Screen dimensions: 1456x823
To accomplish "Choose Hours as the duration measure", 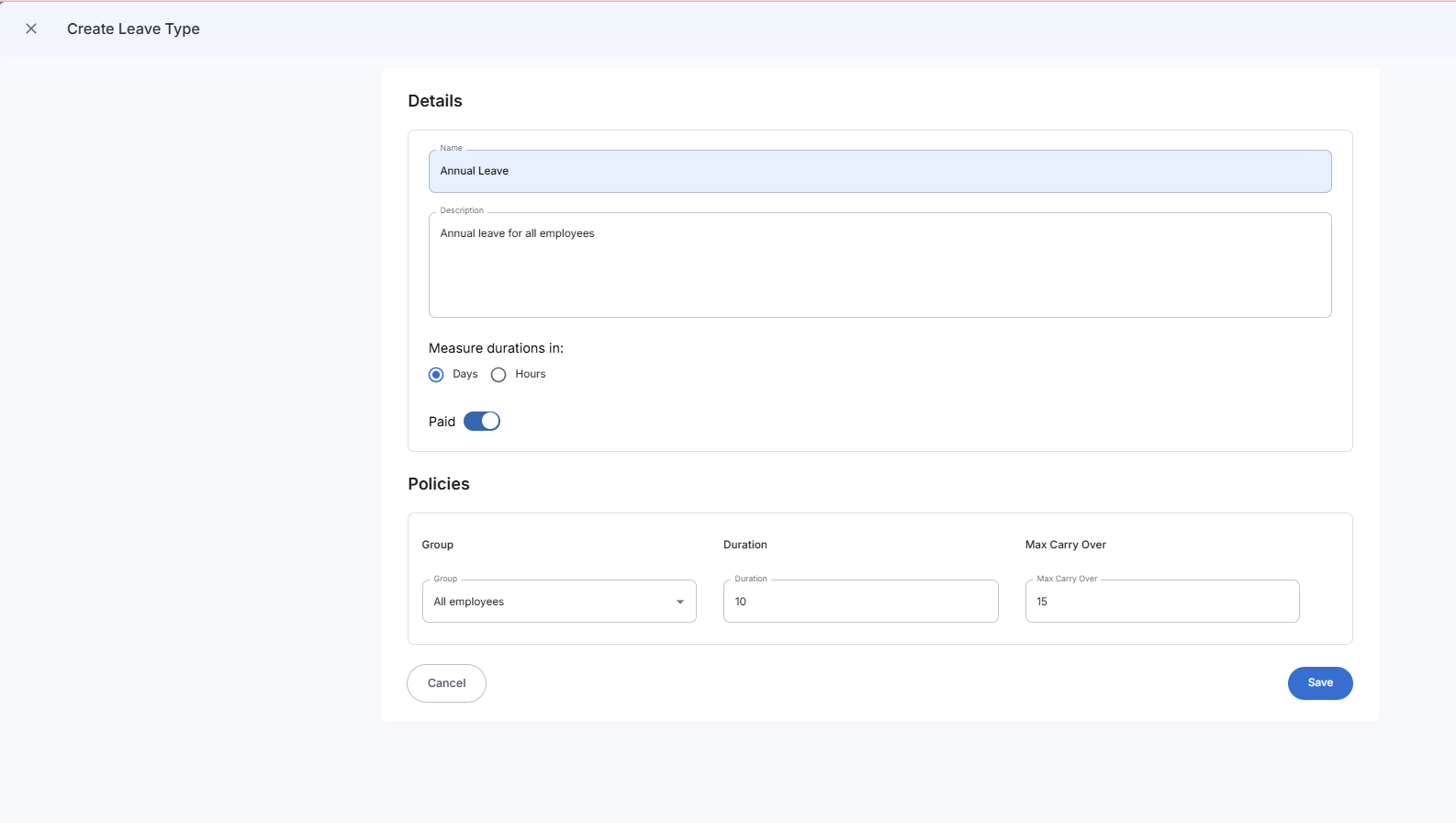I will (498, 375).
